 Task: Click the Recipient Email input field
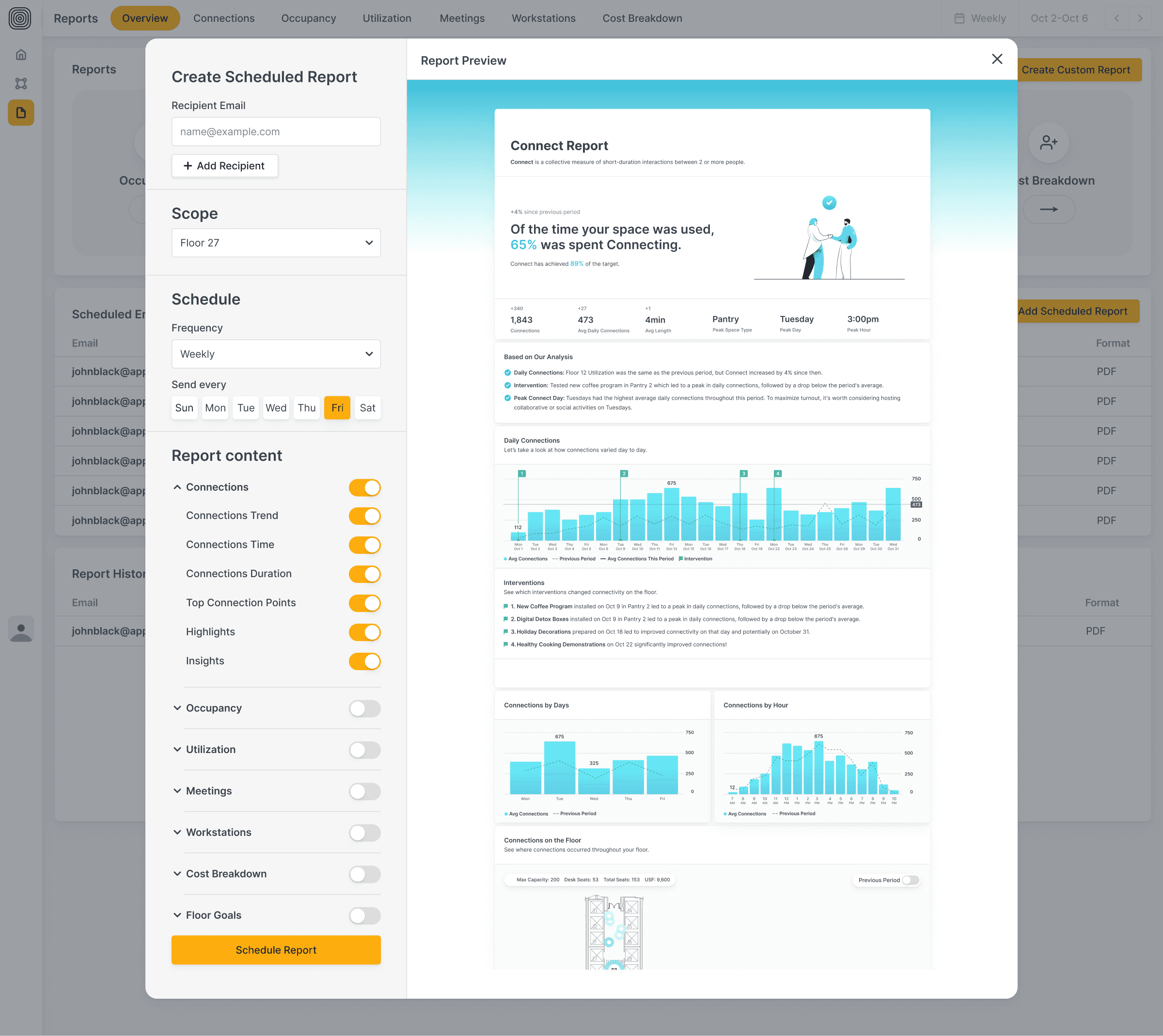pyautogui.click(x=276, y=131)
